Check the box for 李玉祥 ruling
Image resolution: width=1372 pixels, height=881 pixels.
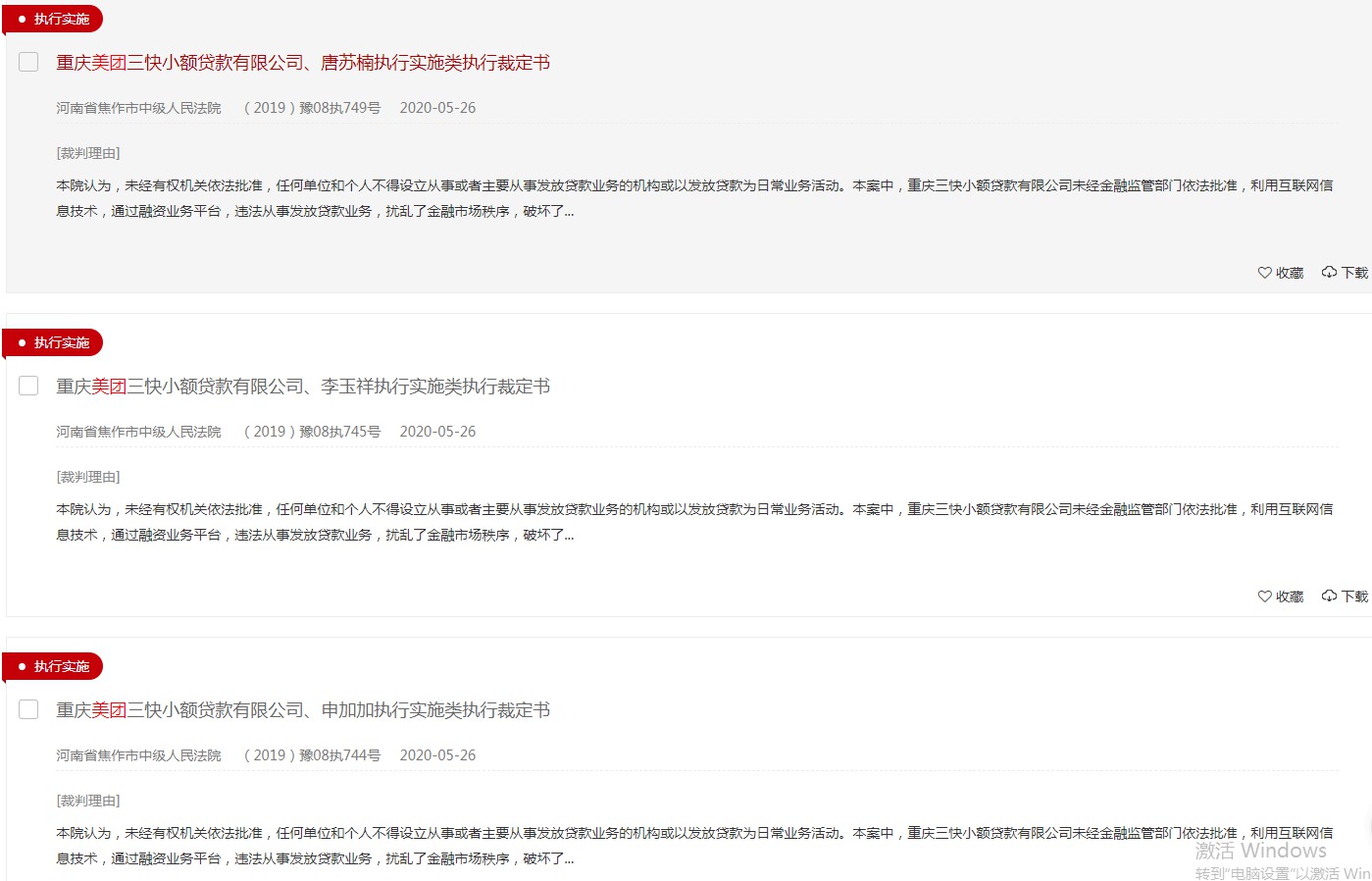point(28,386)
